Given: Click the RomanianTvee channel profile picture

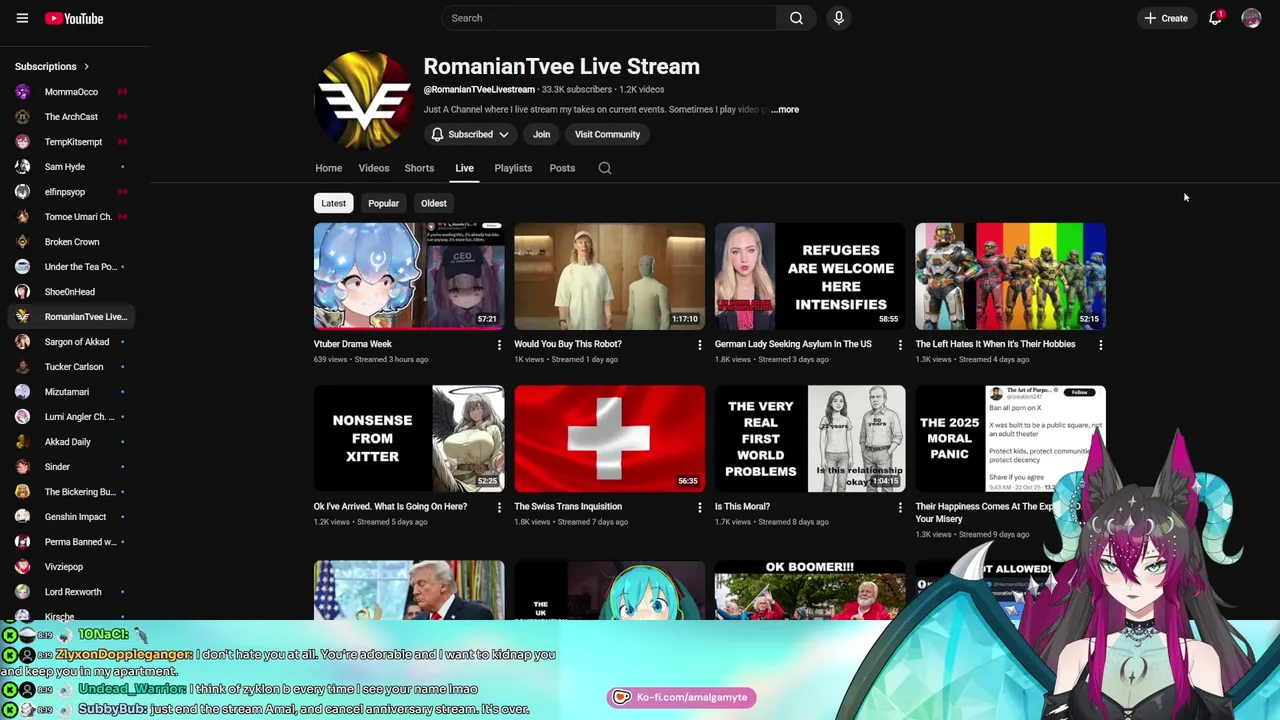Looking at the screenshot, I should [x=363, y=101].
